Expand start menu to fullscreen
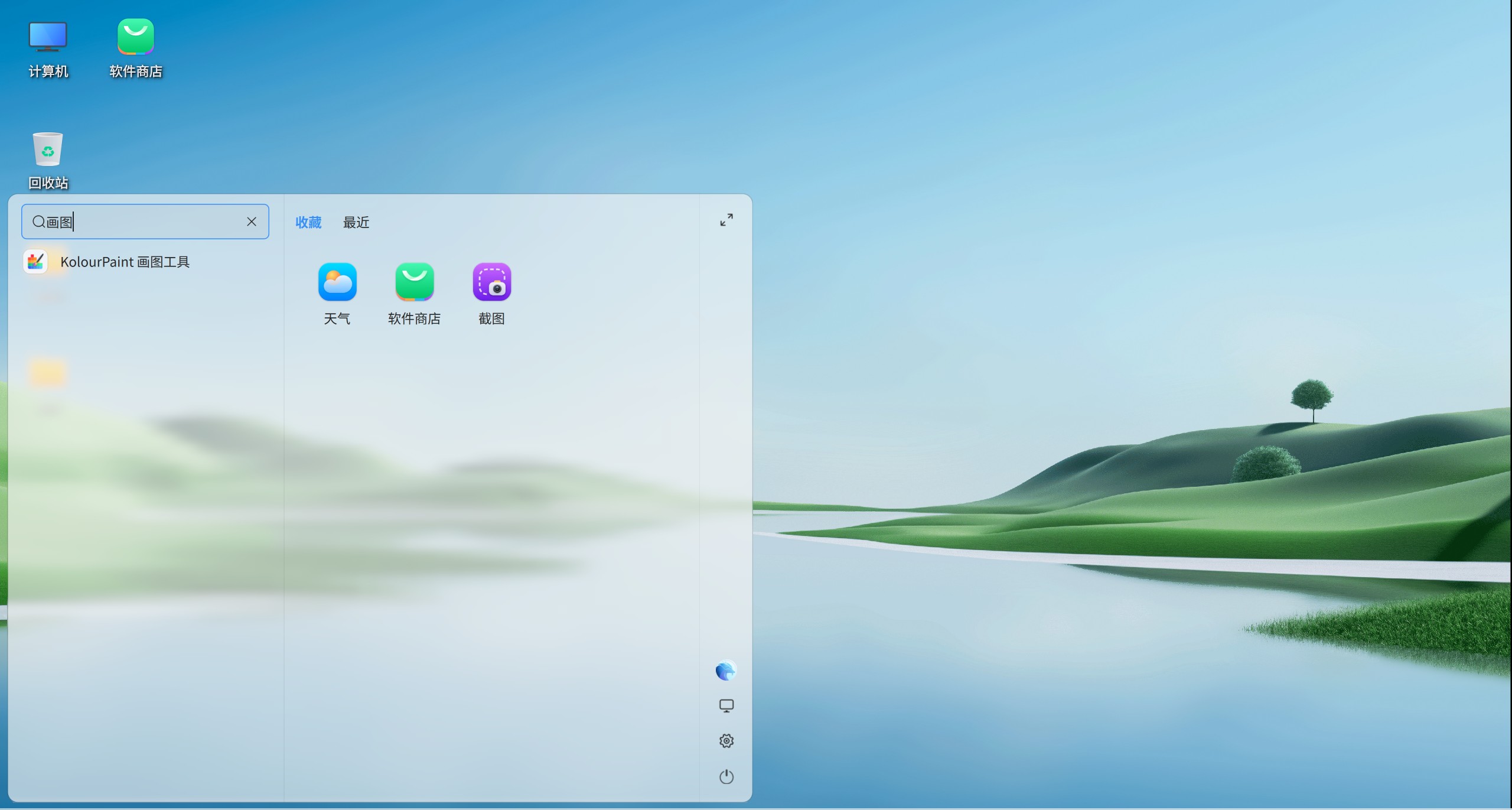The width and height of the screenshot is (1512, 810). 726,220
